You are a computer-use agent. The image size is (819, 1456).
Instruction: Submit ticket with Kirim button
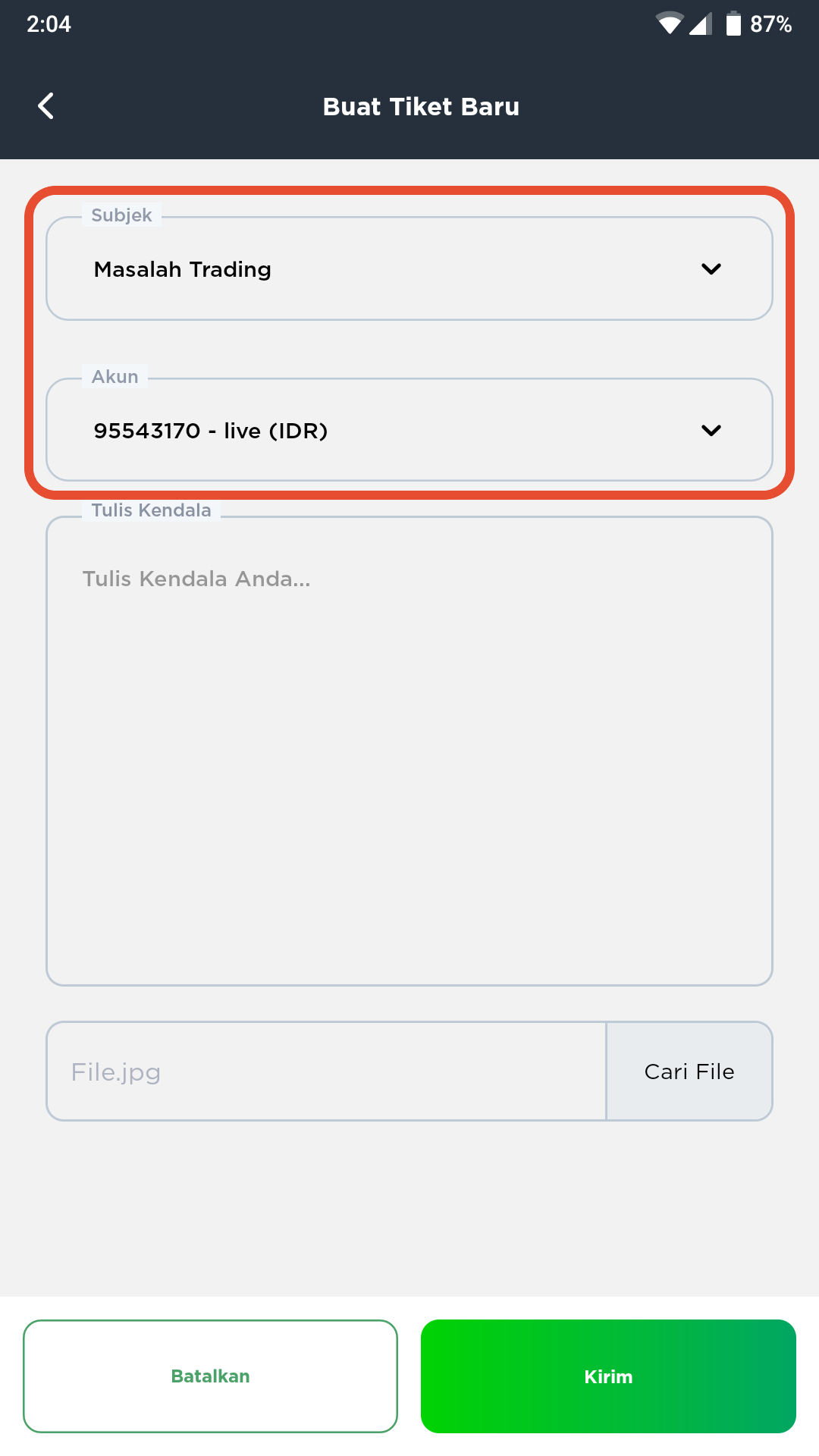point(608,1376)
